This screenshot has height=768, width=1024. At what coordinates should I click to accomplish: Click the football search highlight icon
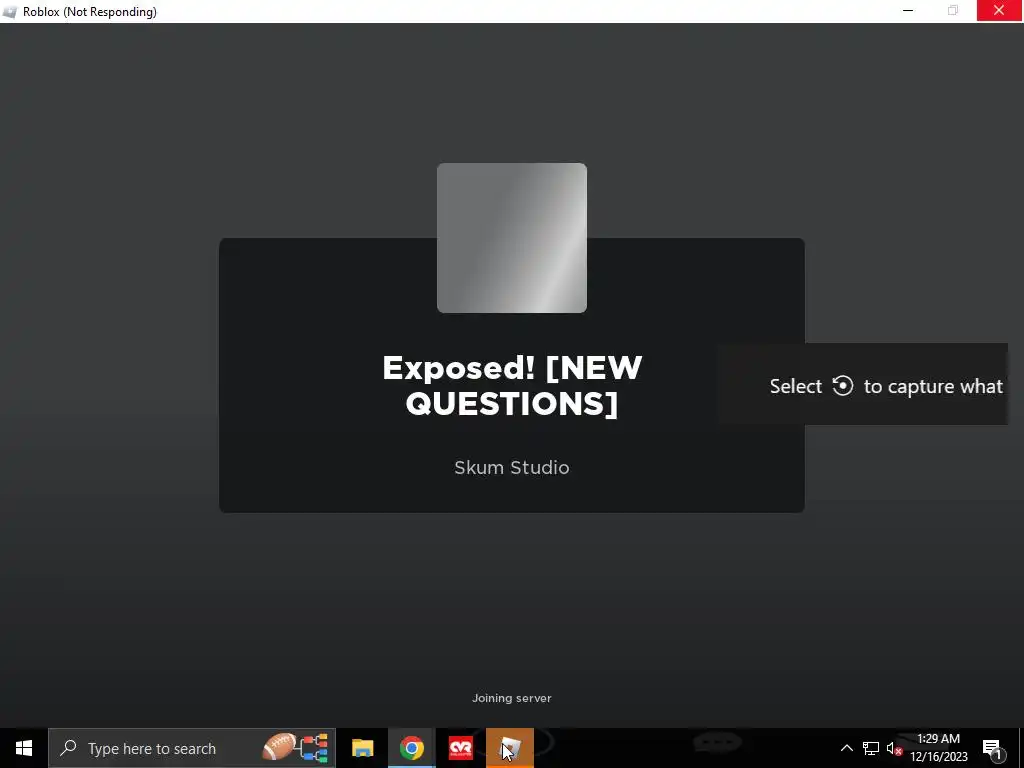click(279, 746)
